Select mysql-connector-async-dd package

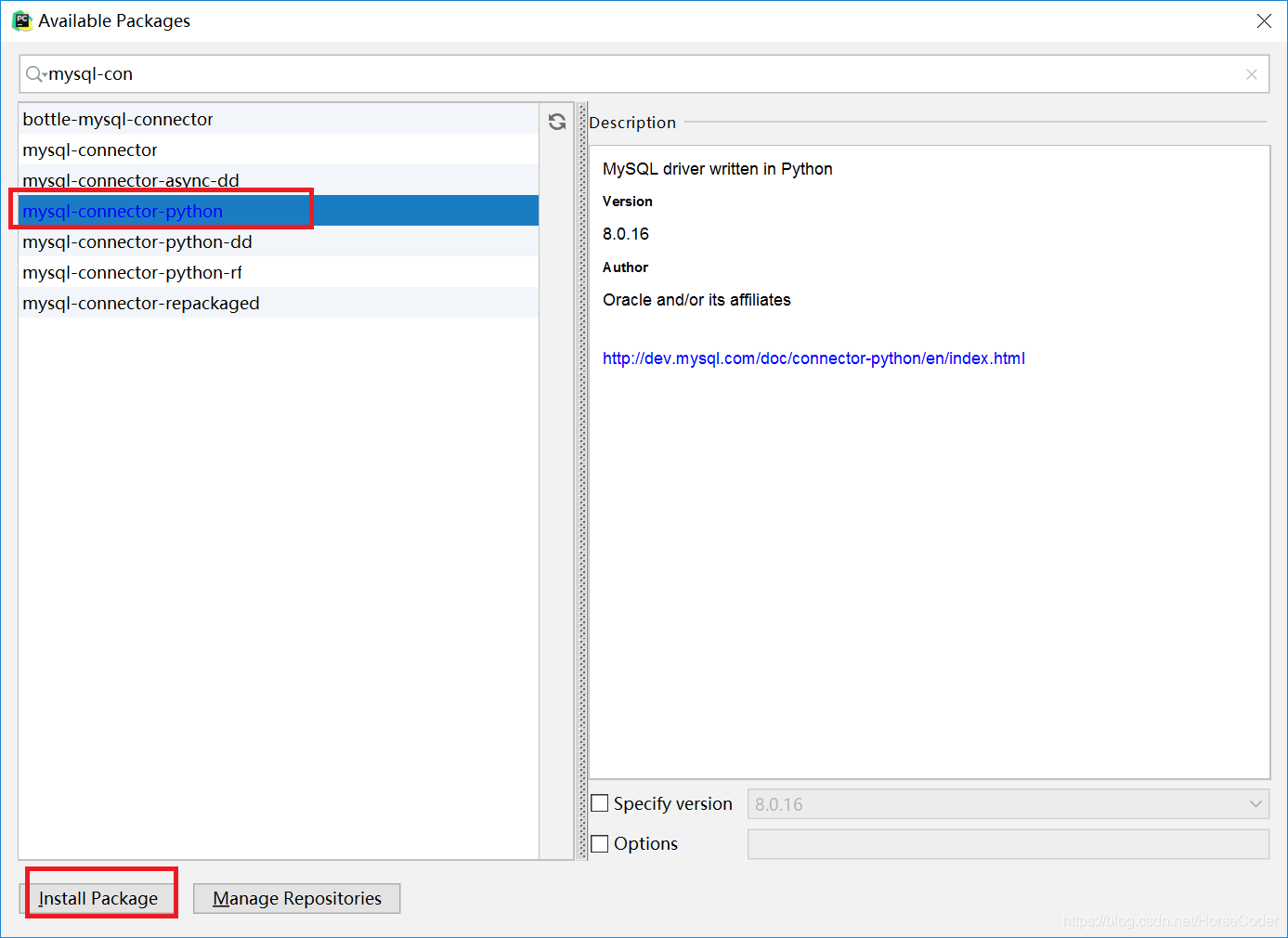coord(279,180)
